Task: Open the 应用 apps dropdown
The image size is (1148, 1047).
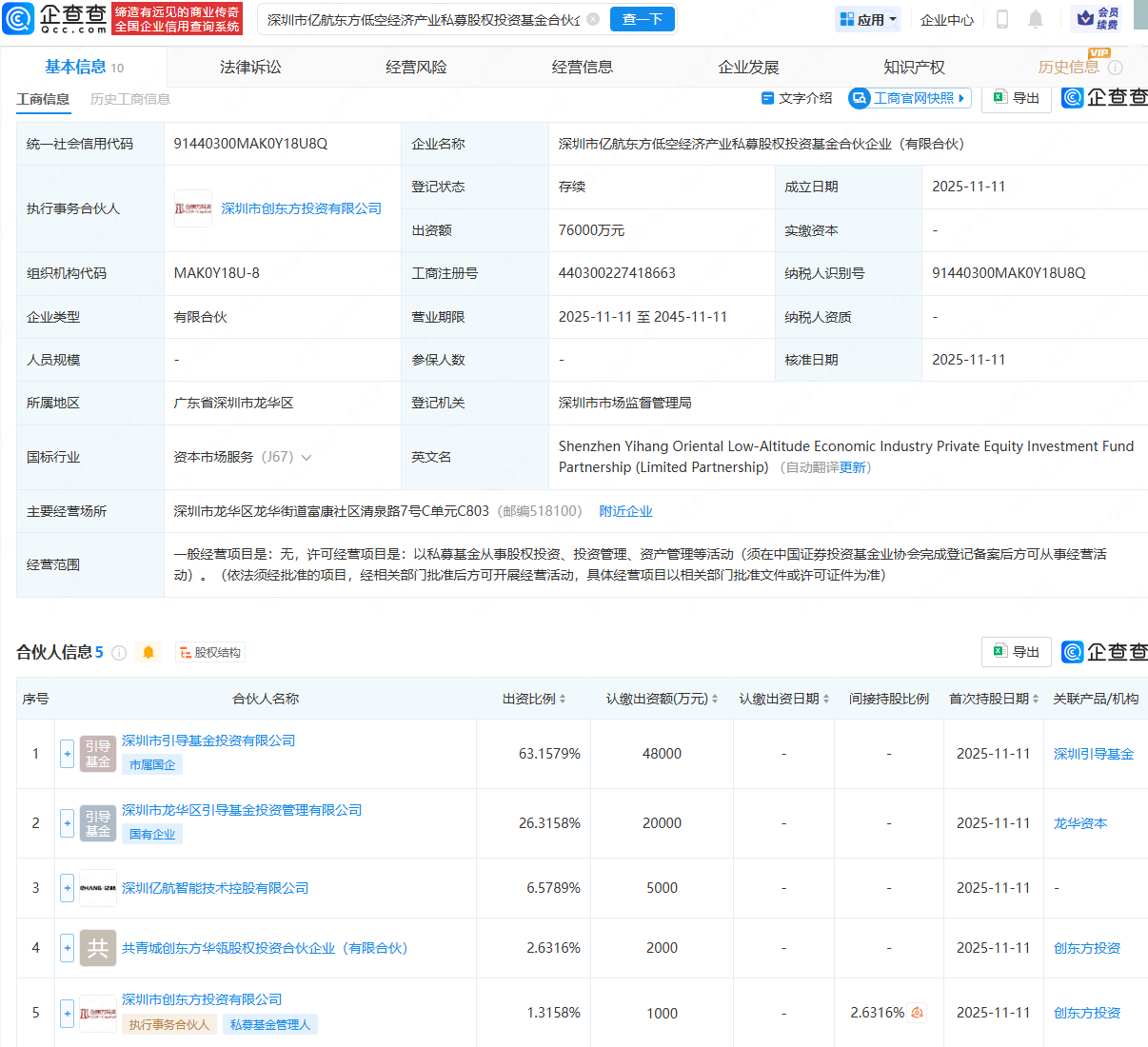Action: point(868,19)
